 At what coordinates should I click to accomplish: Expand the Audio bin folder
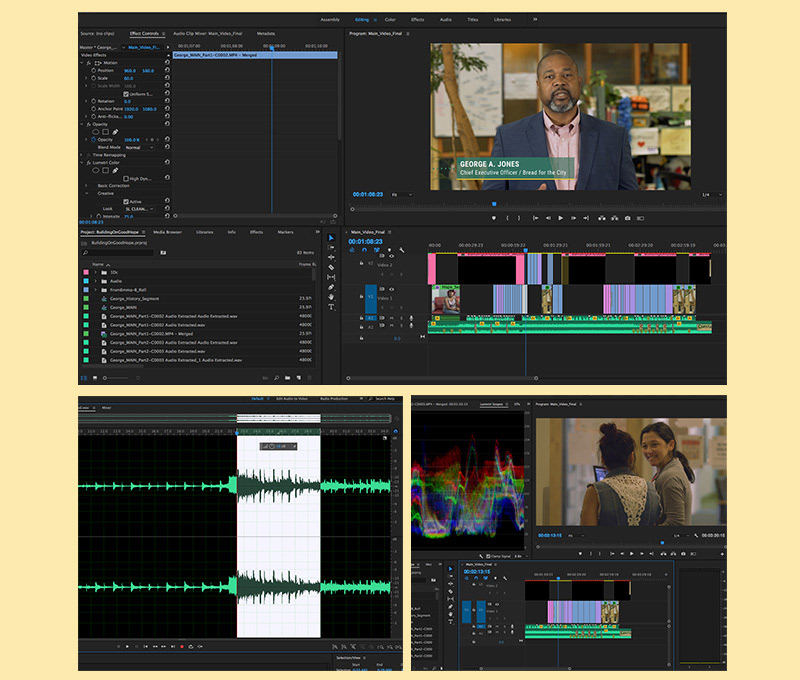click(95, 281)
